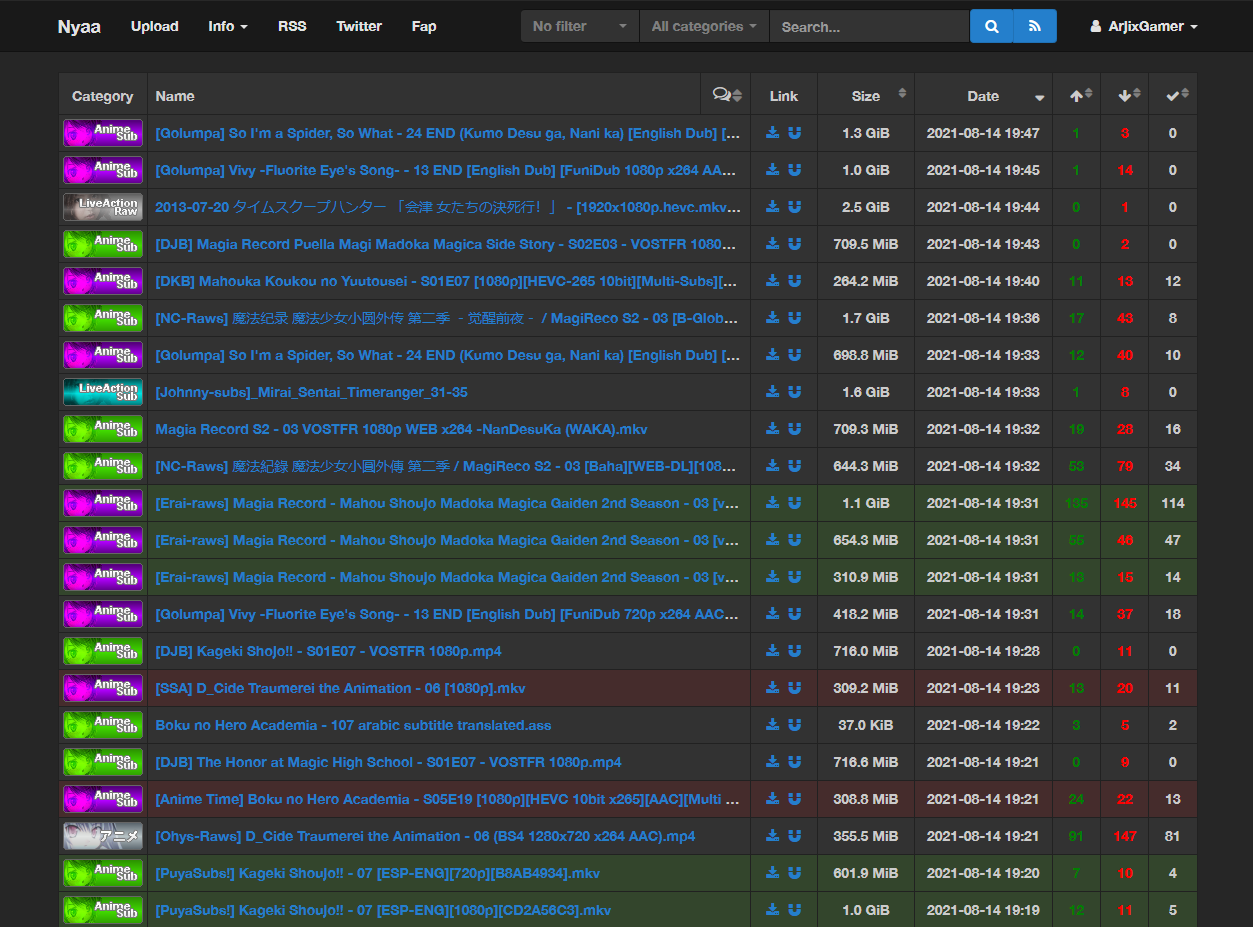The image size is (1253, 927).
Task: Download torrent for Ohys-Raws D_Cide Traumerei 06
Action: click(x=772, y=836)
